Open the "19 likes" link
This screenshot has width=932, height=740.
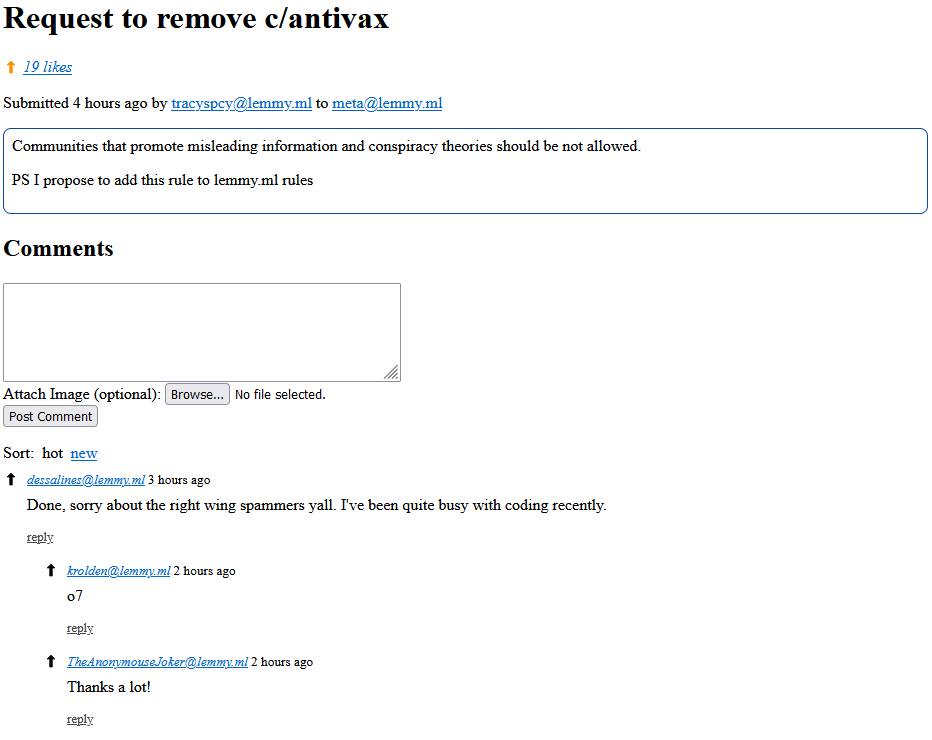[x=48, y=67]
